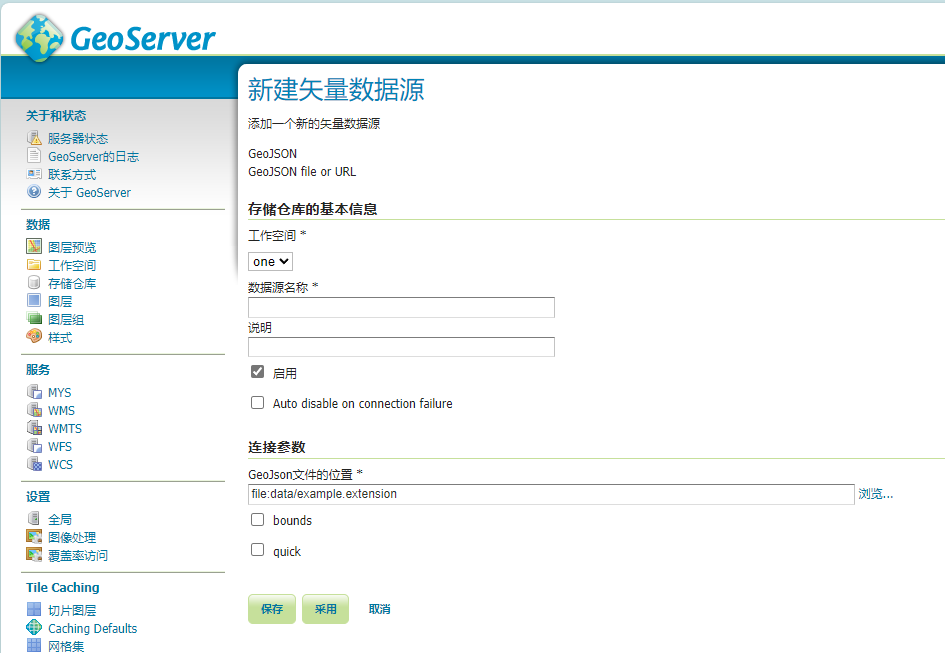Viewport: 945px width, 653px height.
Task: Focus the 说明 input field
Action: 401,347
